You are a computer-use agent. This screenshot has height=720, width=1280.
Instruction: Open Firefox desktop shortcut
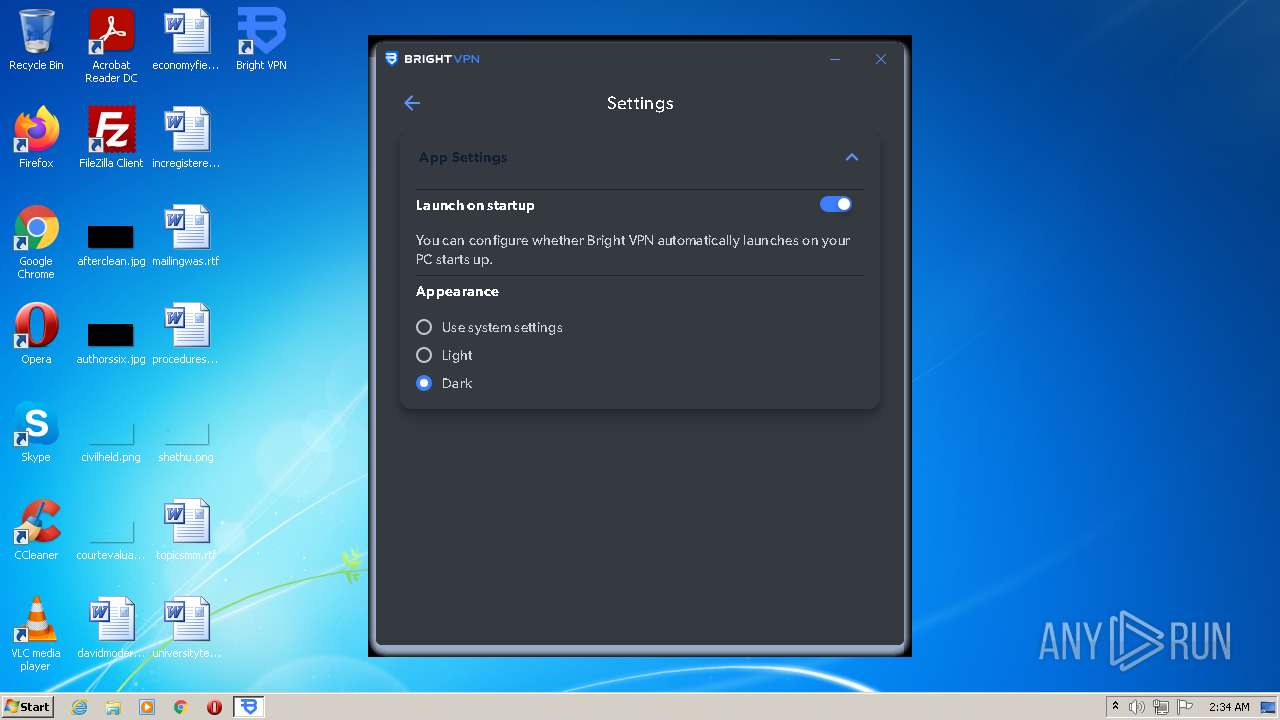click(36, 138)
